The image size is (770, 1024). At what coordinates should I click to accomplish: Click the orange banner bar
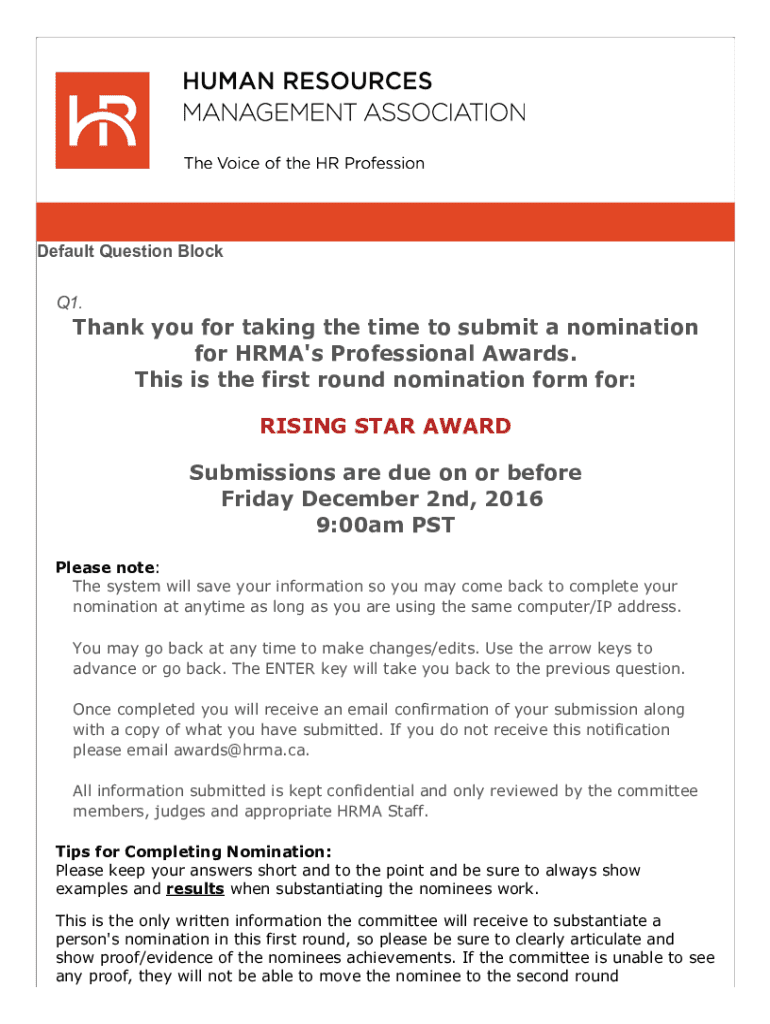(x=385, y=221)
